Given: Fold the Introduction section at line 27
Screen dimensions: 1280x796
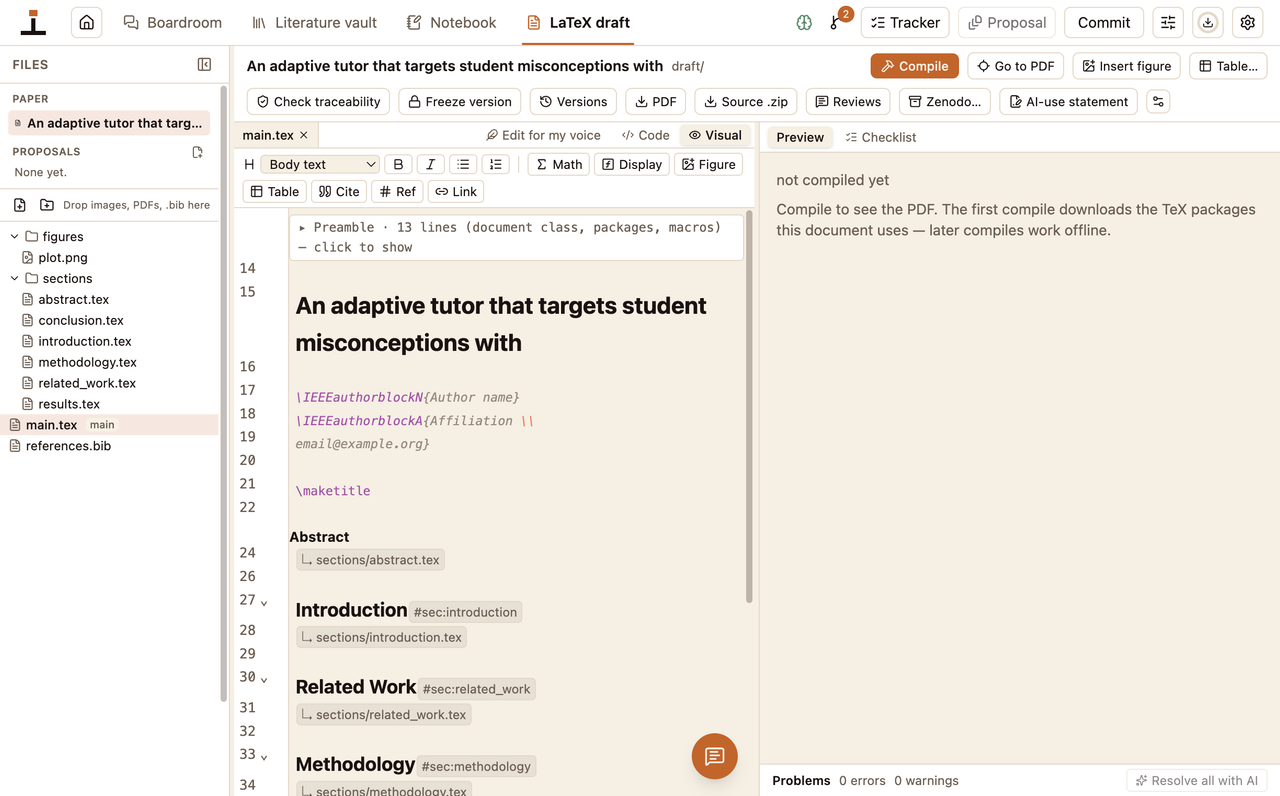Looking at the screenshot, I should tap(264, 603).
